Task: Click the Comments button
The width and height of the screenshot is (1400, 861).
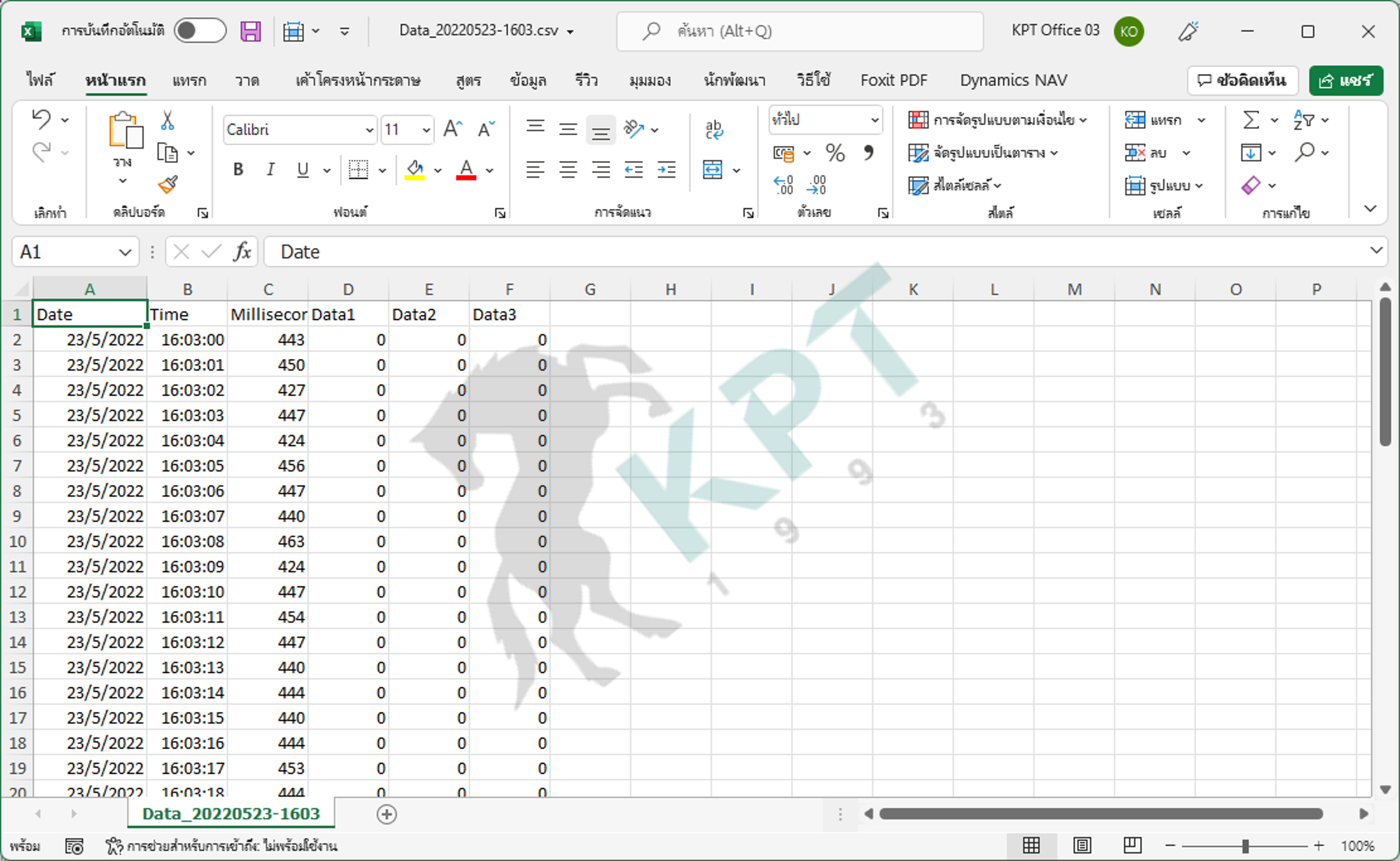Action: pyautogui.click(x=1242, y=80)
